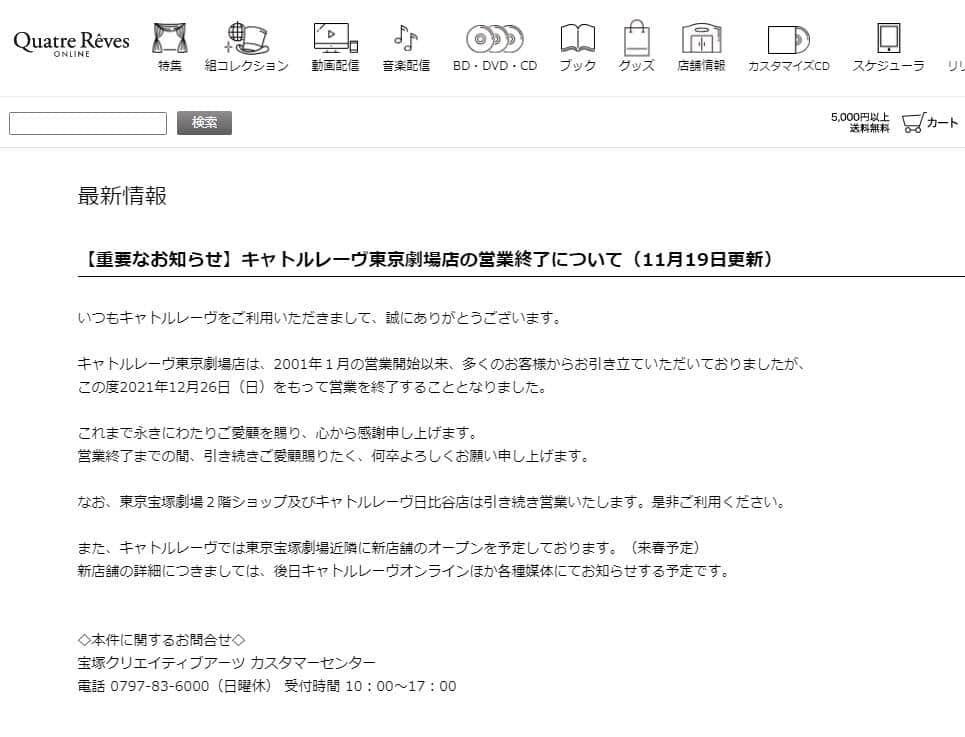The image size is (965, 737).
Task: Click the Quatre Rêves Online logo
Action: 70,42
